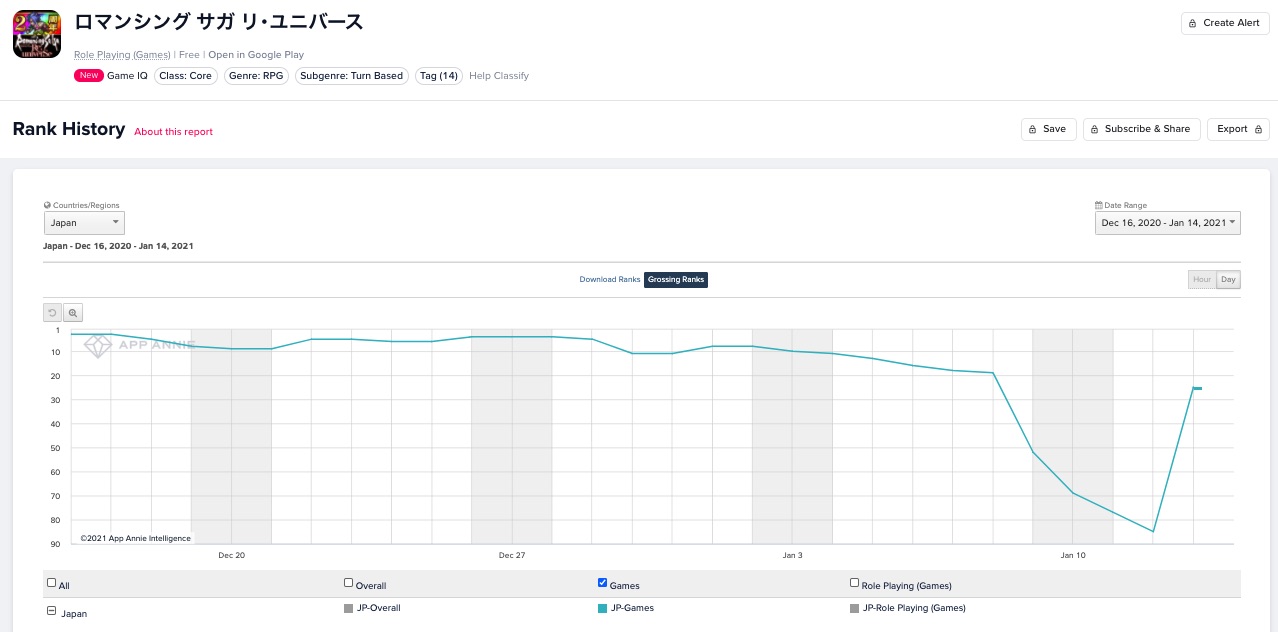Click the Class: Core tag
Screen dimensions: 1278x632
pos(186,76)
